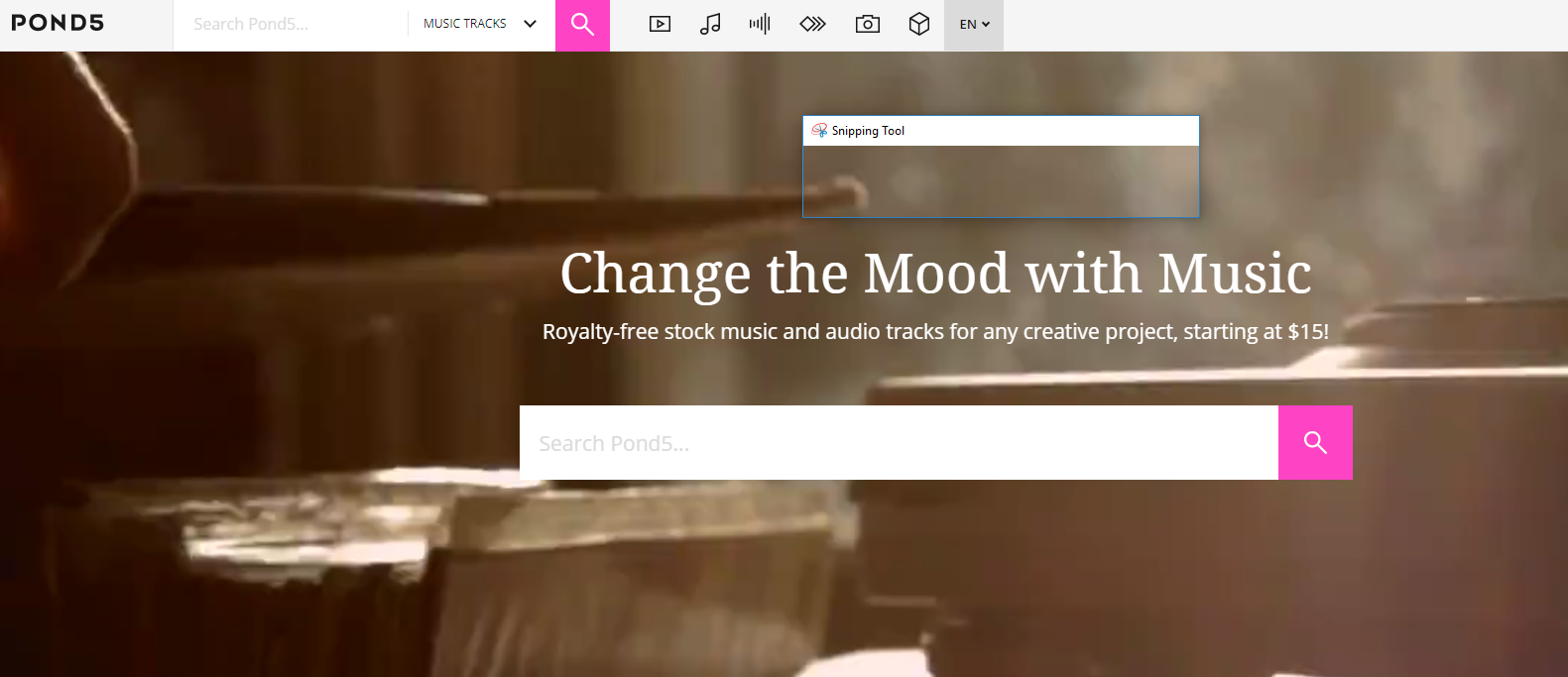Focus the large hero Search Pond5 field
The image size is (1568, 677).
coord(899,442)
